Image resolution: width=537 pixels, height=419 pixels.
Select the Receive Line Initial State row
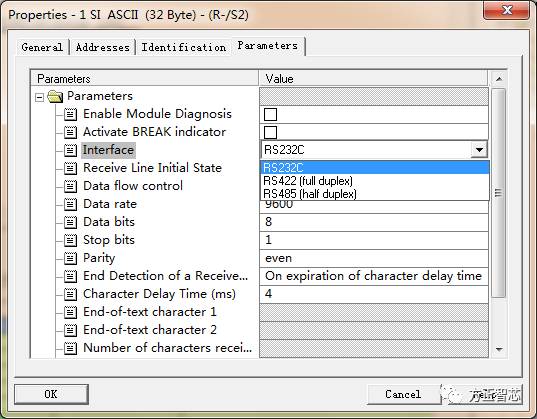(x=152, y=168)
